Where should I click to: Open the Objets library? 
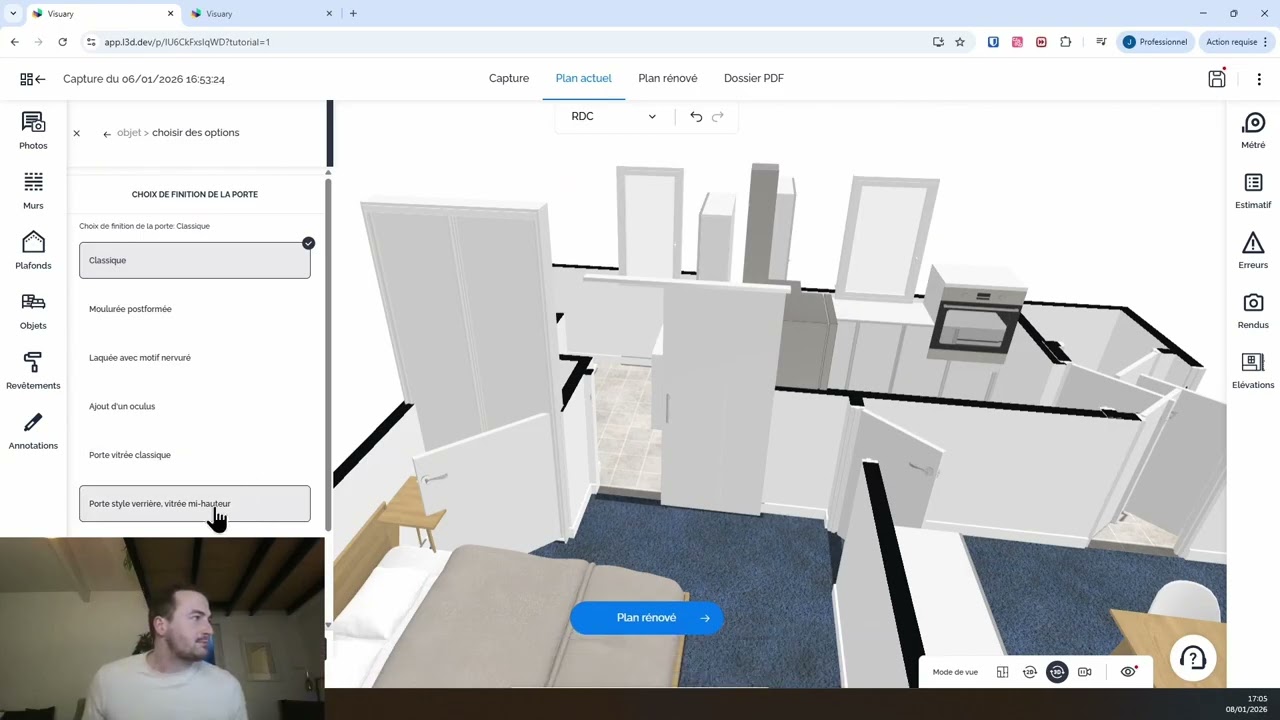click(33, 311)
